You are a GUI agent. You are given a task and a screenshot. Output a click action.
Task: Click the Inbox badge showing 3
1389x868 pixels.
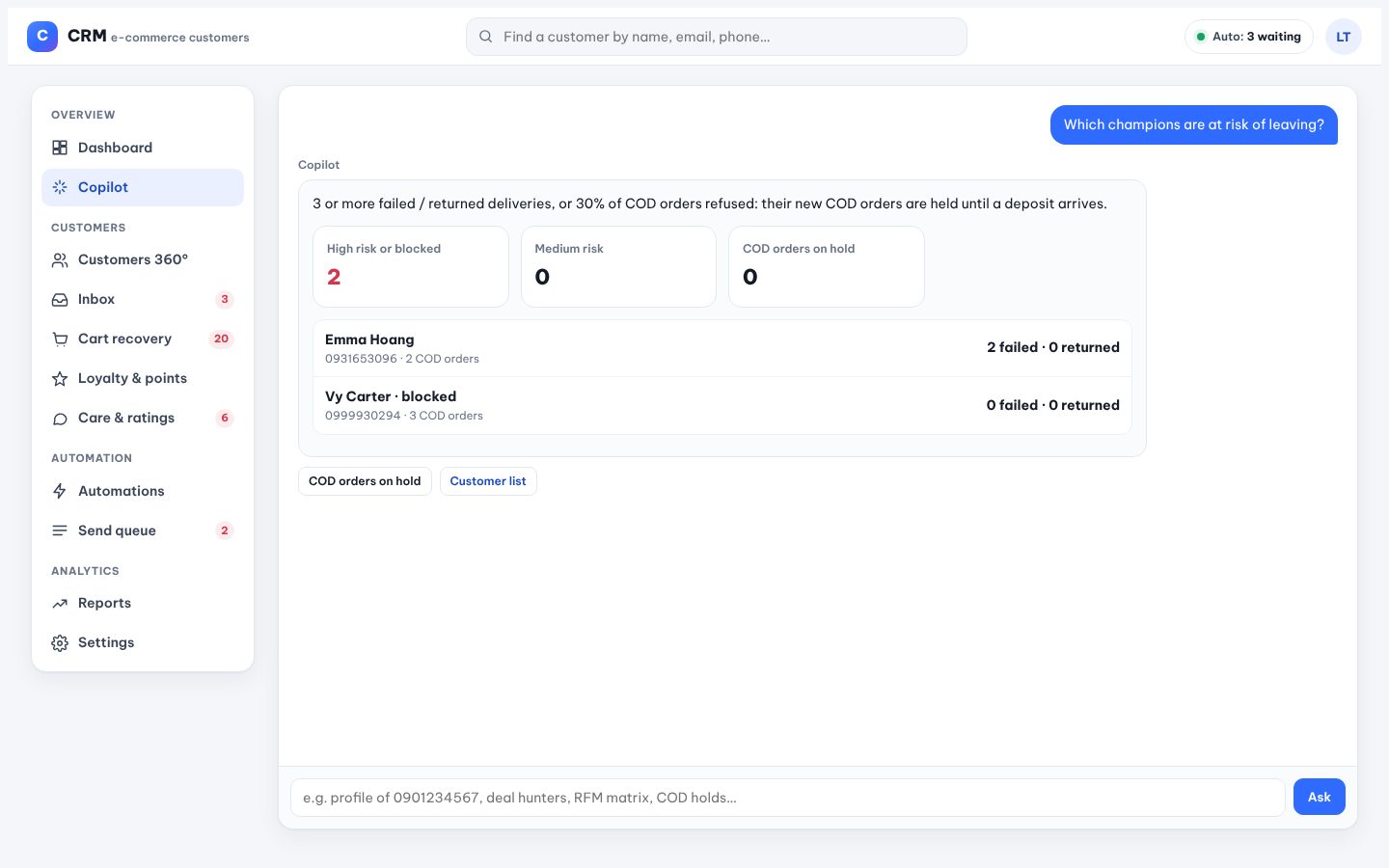(225, 299)
